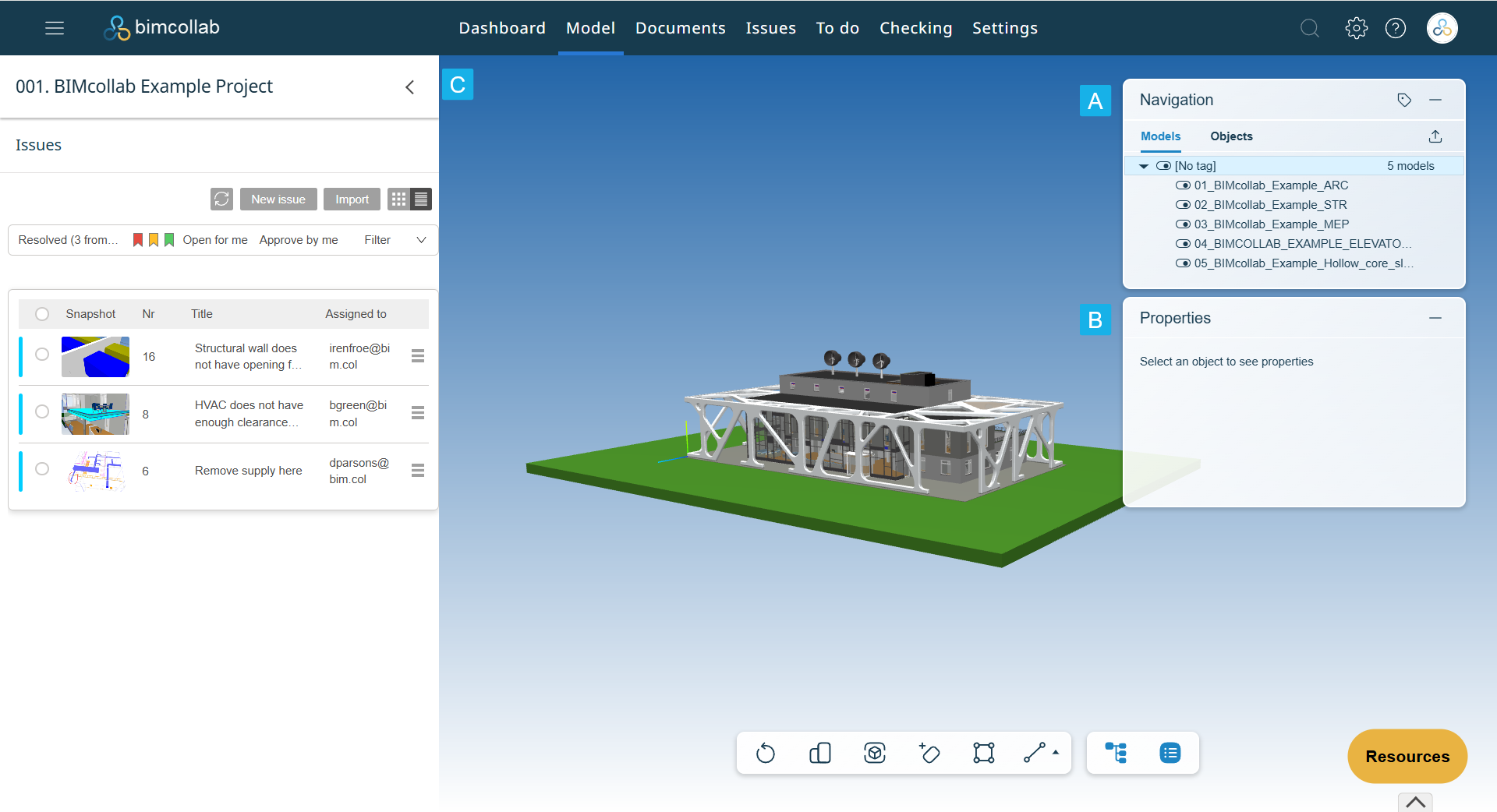Select issue 16 radio button
Screen dimensions: 1497x812
[x=42, y=355]
